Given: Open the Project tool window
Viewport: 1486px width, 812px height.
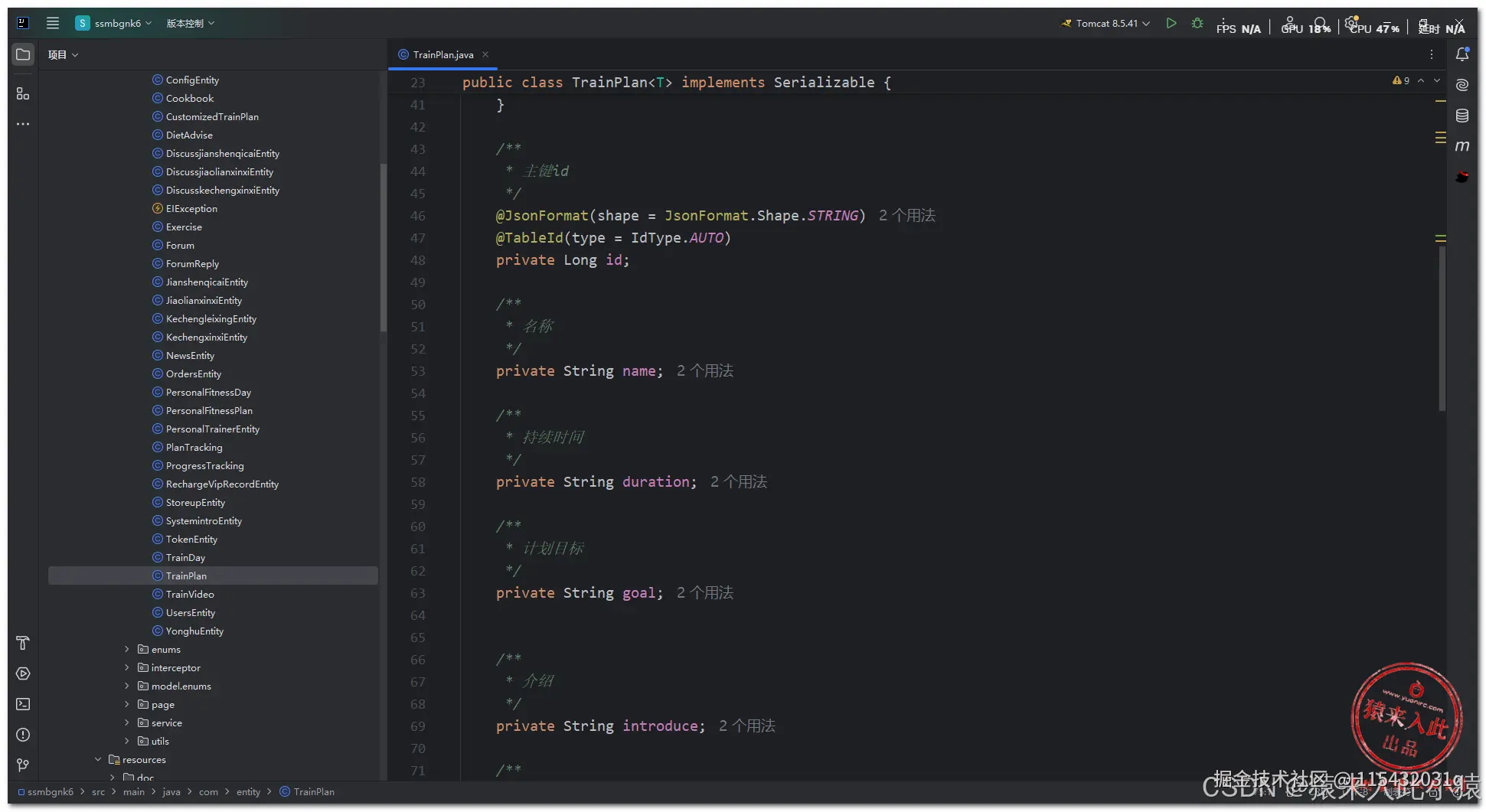Looking at the screenshot, I should (23, 54).
